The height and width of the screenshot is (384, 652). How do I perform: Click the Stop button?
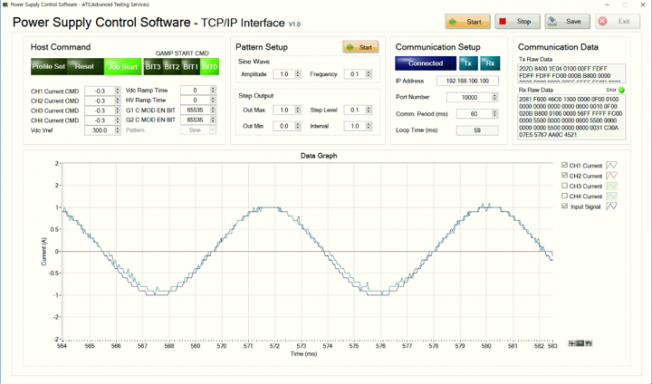(518, 22)
